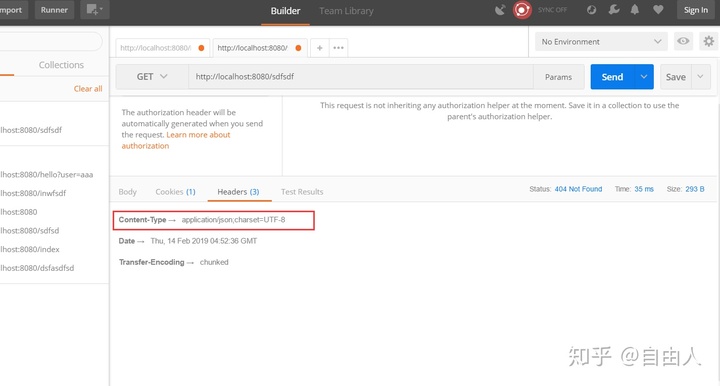
Task: Click the Send button
Action: [613, 77]
